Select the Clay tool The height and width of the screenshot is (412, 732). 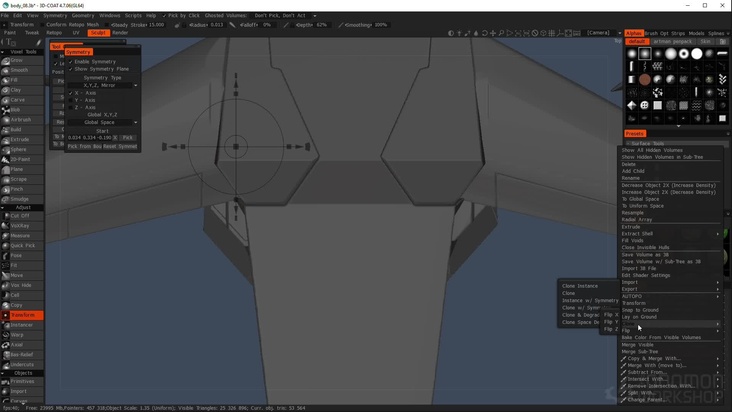point(22,90)
